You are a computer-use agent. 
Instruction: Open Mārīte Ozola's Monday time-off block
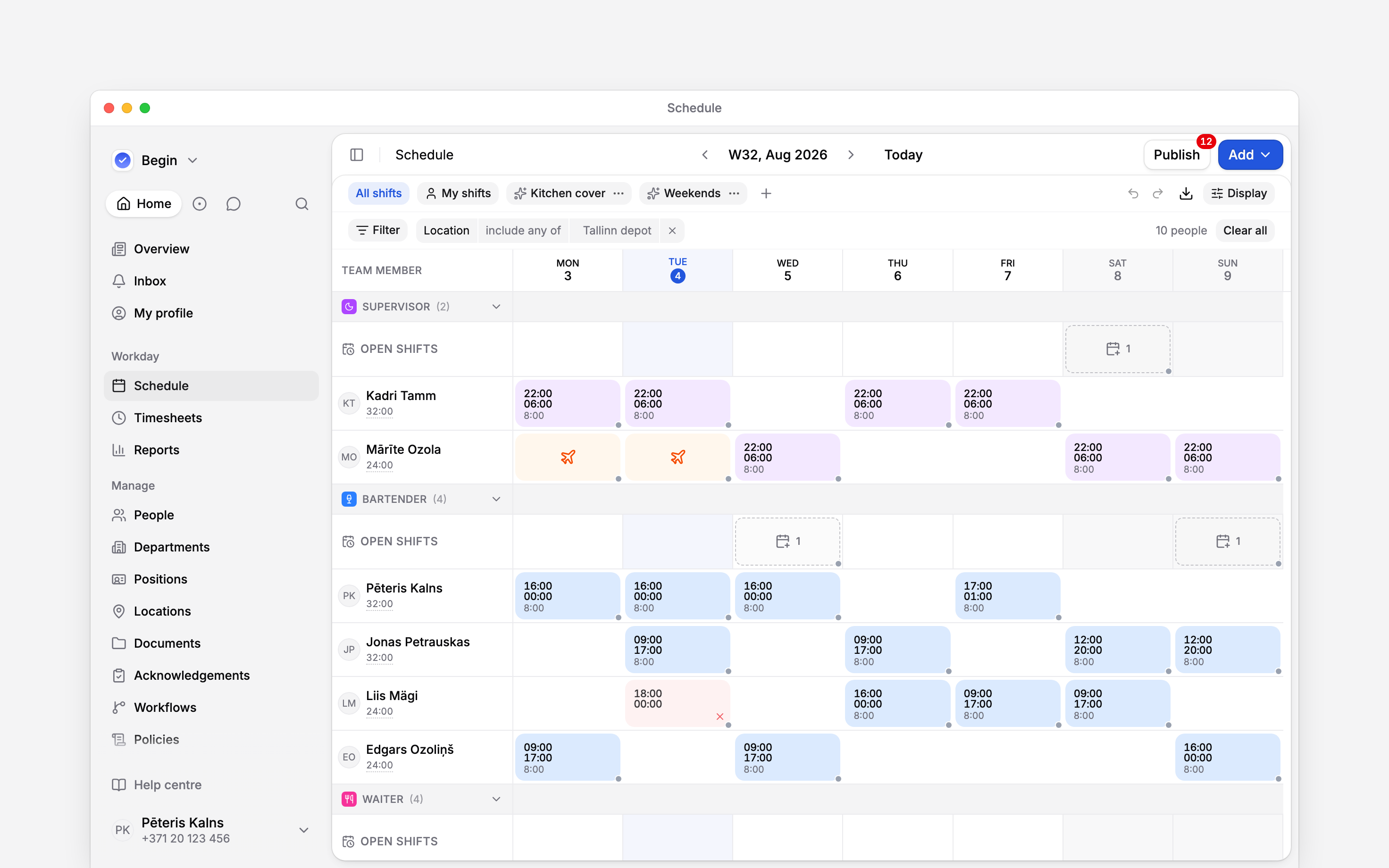[568, 457]
